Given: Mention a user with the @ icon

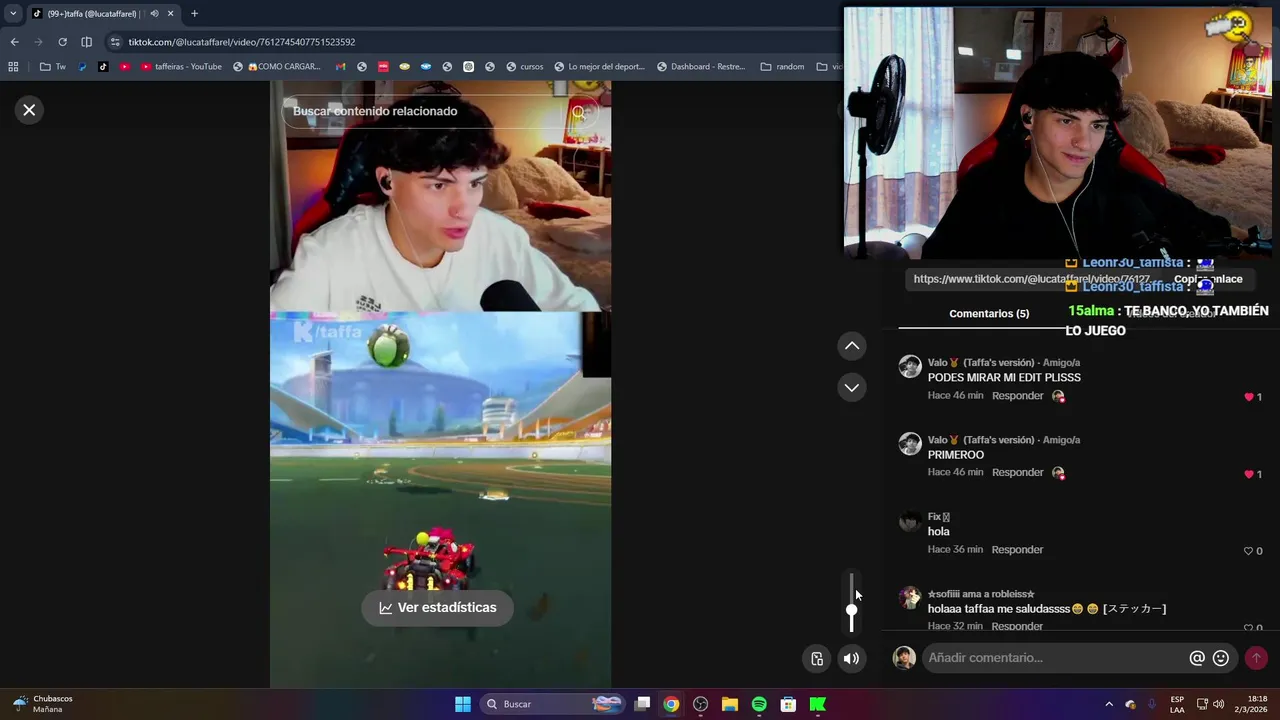Looking at the screenshot, I should [1197, 658].
